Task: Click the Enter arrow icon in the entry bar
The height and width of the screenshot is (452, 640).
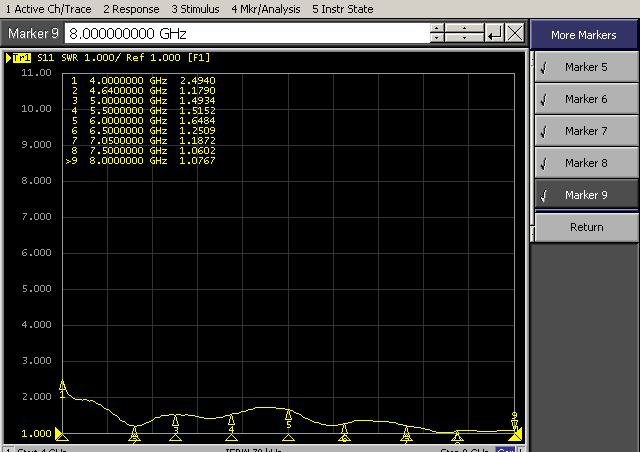Action: 494,33
